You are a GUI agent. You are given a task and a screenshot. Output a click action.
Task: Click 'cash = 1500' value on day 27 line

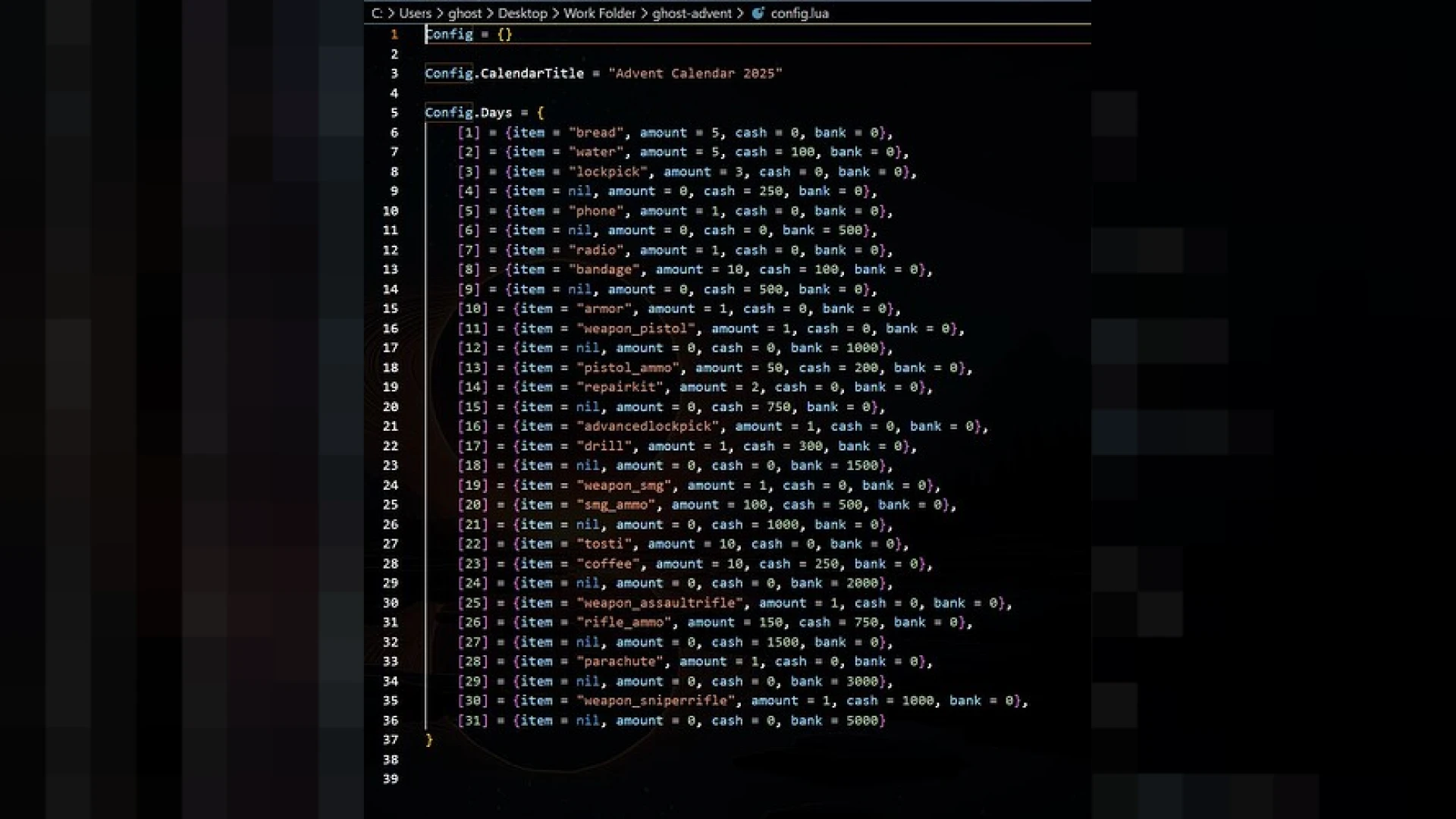[x=755, y=642]
